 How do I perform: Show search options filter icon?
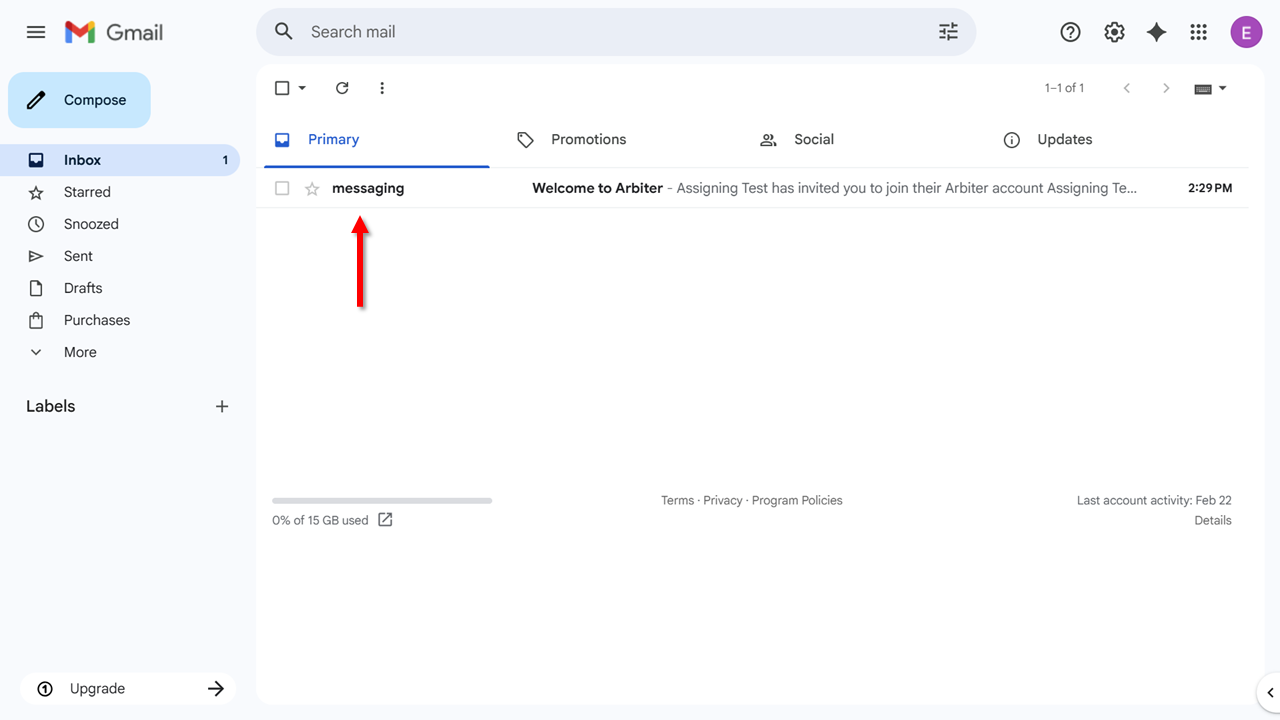coord(948,32)
